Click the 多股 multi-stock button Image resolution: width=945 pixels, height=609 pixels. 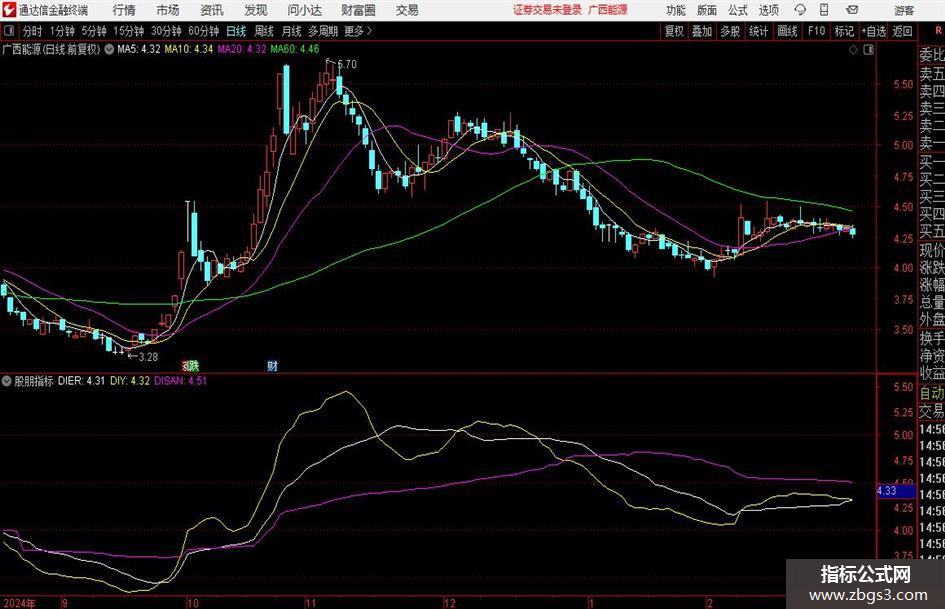coord(730,31)
